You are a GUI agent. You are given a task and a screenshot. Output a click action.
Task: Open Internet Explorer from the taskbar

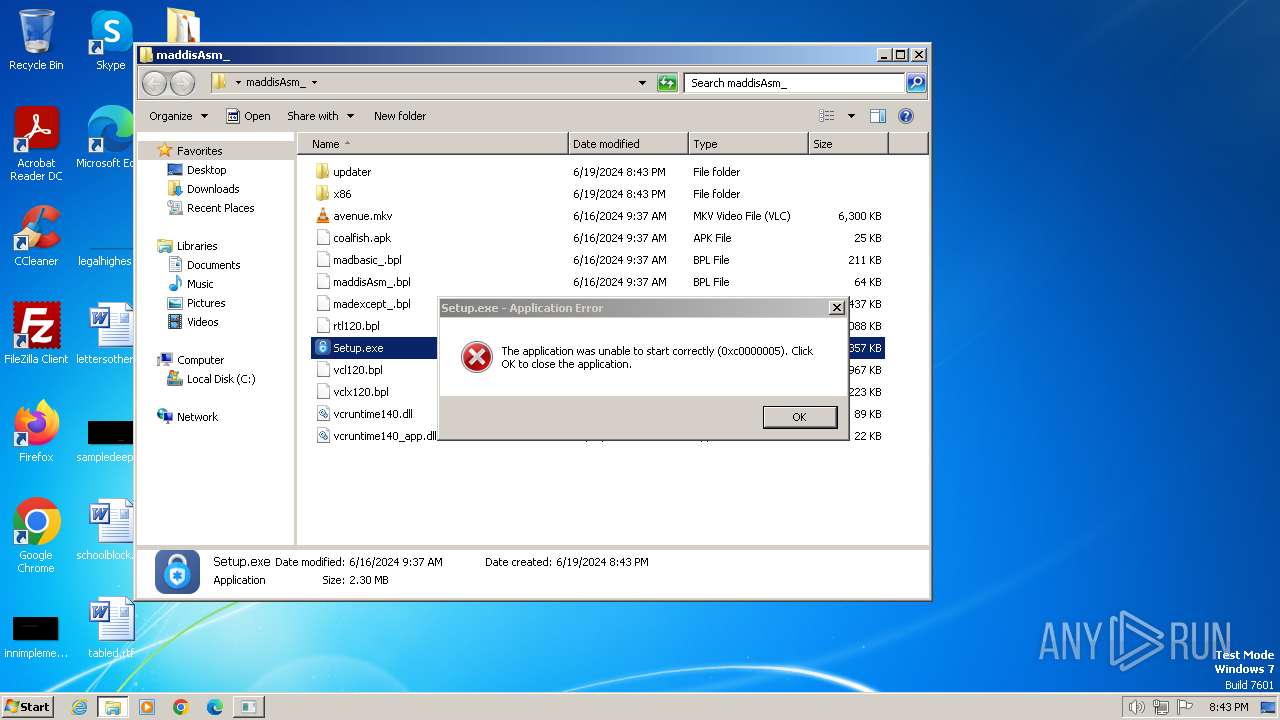pos(79,707)
